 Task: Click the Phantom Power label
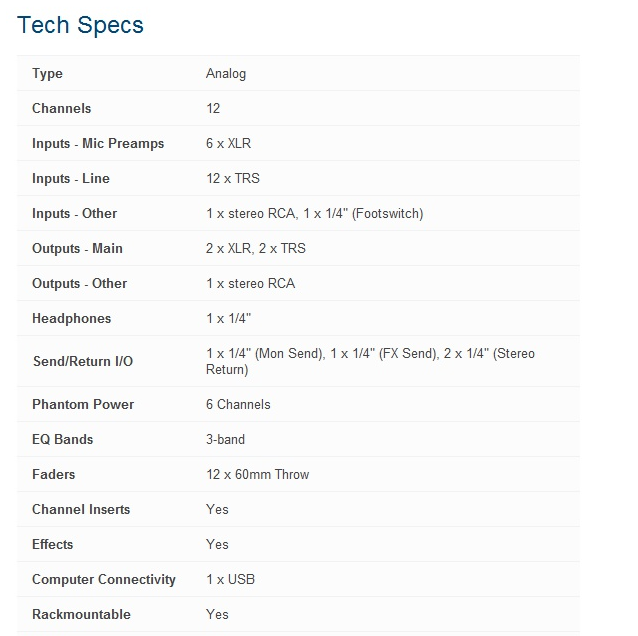coord(83,404)
